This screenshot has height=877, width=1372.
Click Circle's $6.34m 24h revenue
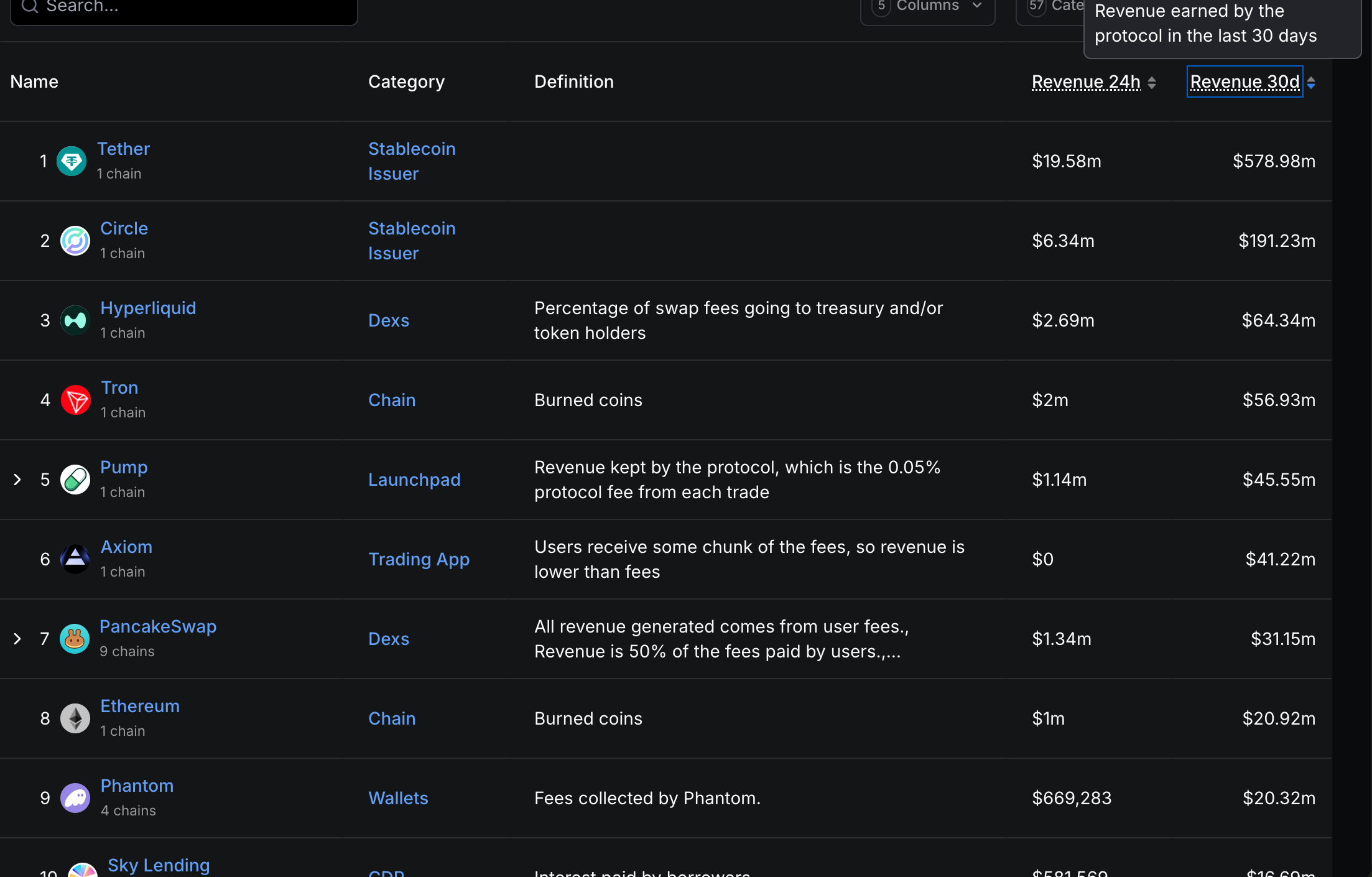click(1063, 241)
